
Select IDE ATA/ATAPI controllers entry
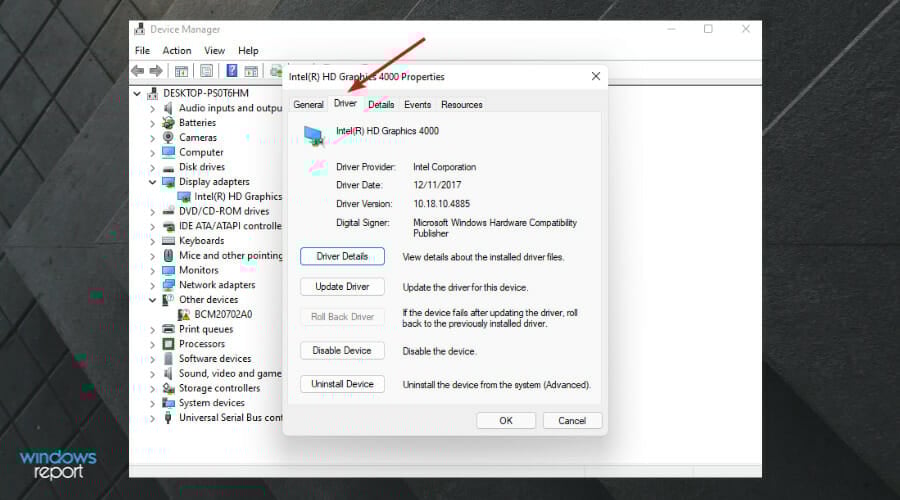pos(230,226)
